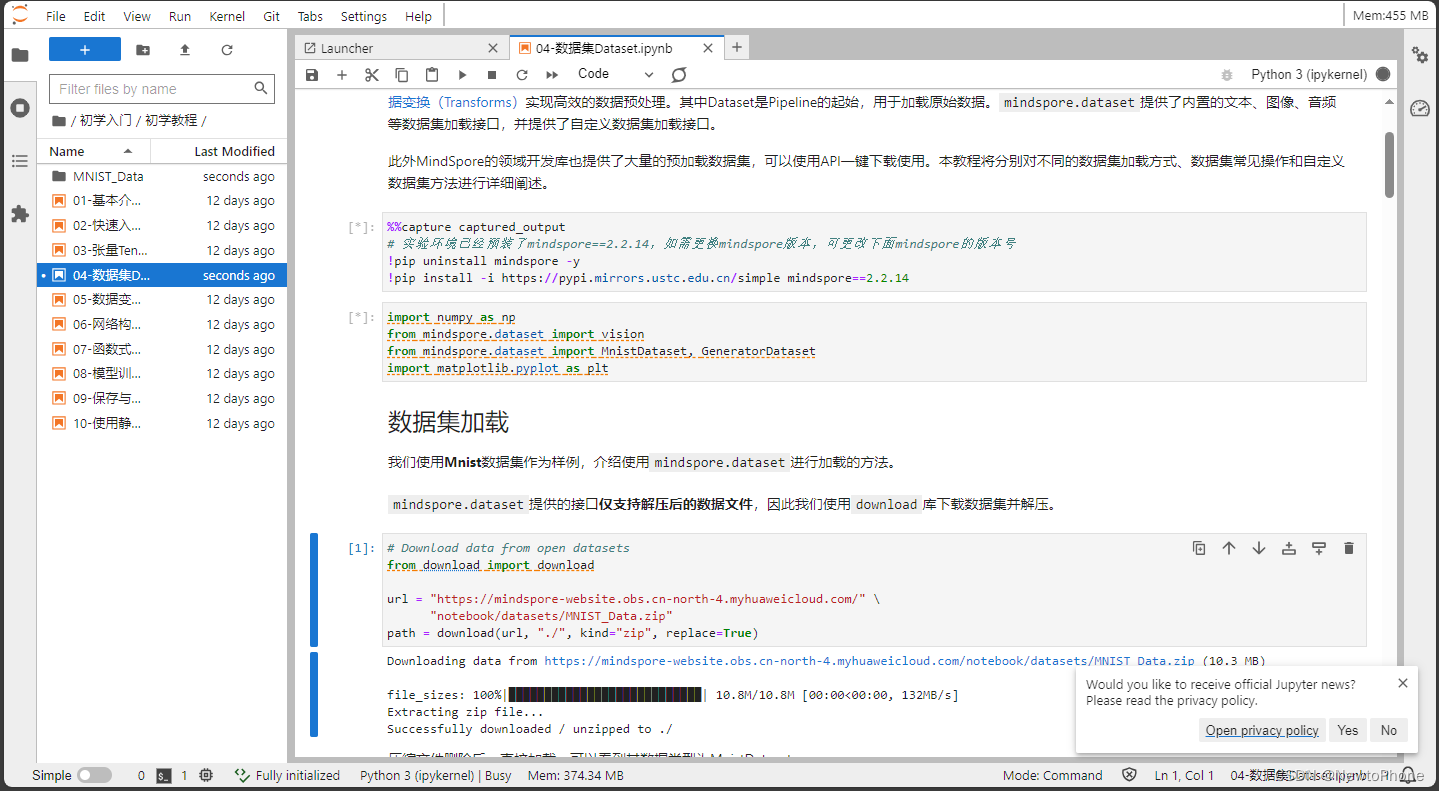1439x791 pixels.
Task: Open the File Browser sidebar tab
Action: (x=19, y=55)
